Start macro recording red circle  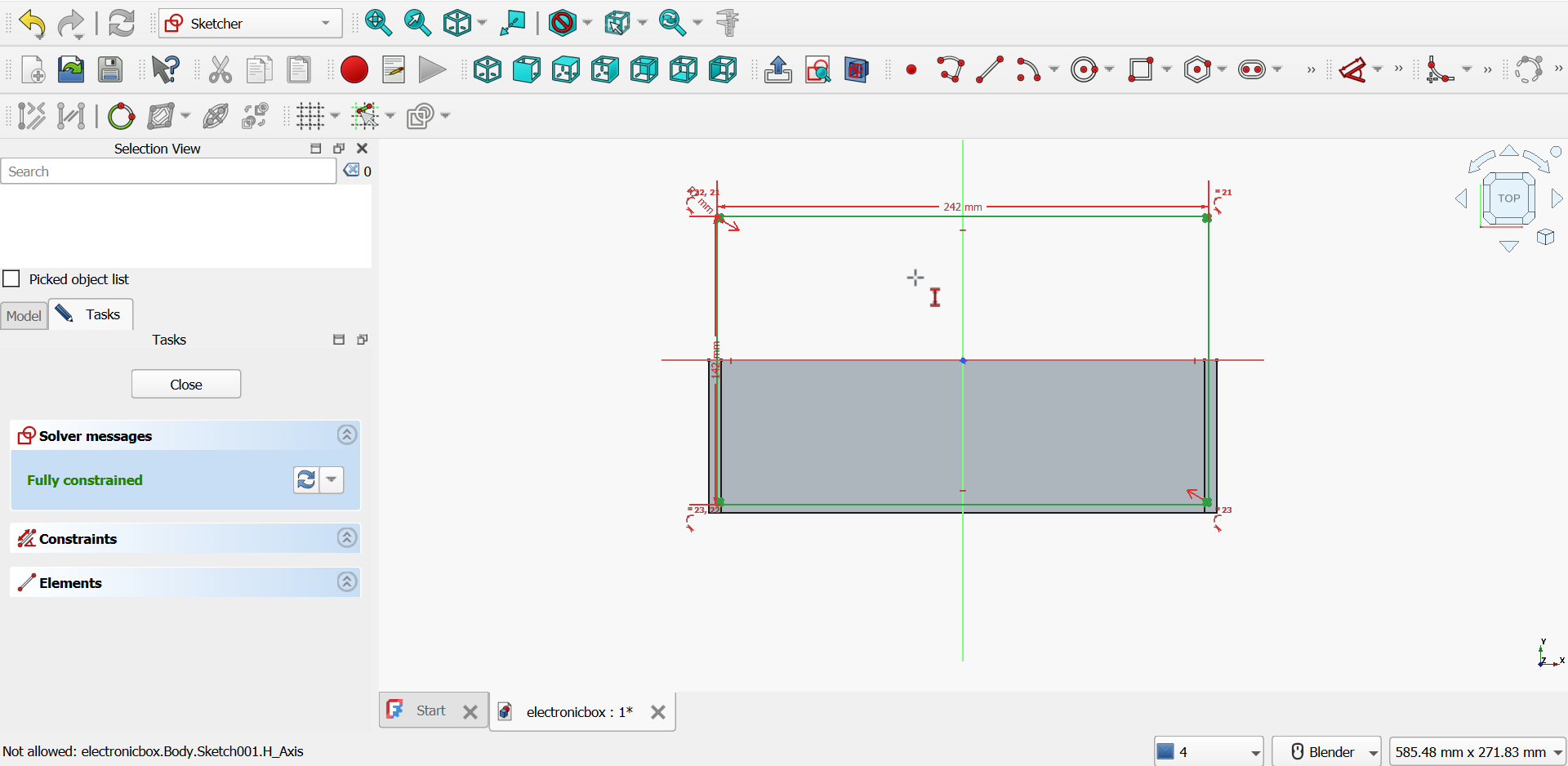pyautogui.click(x=354, y=70)
